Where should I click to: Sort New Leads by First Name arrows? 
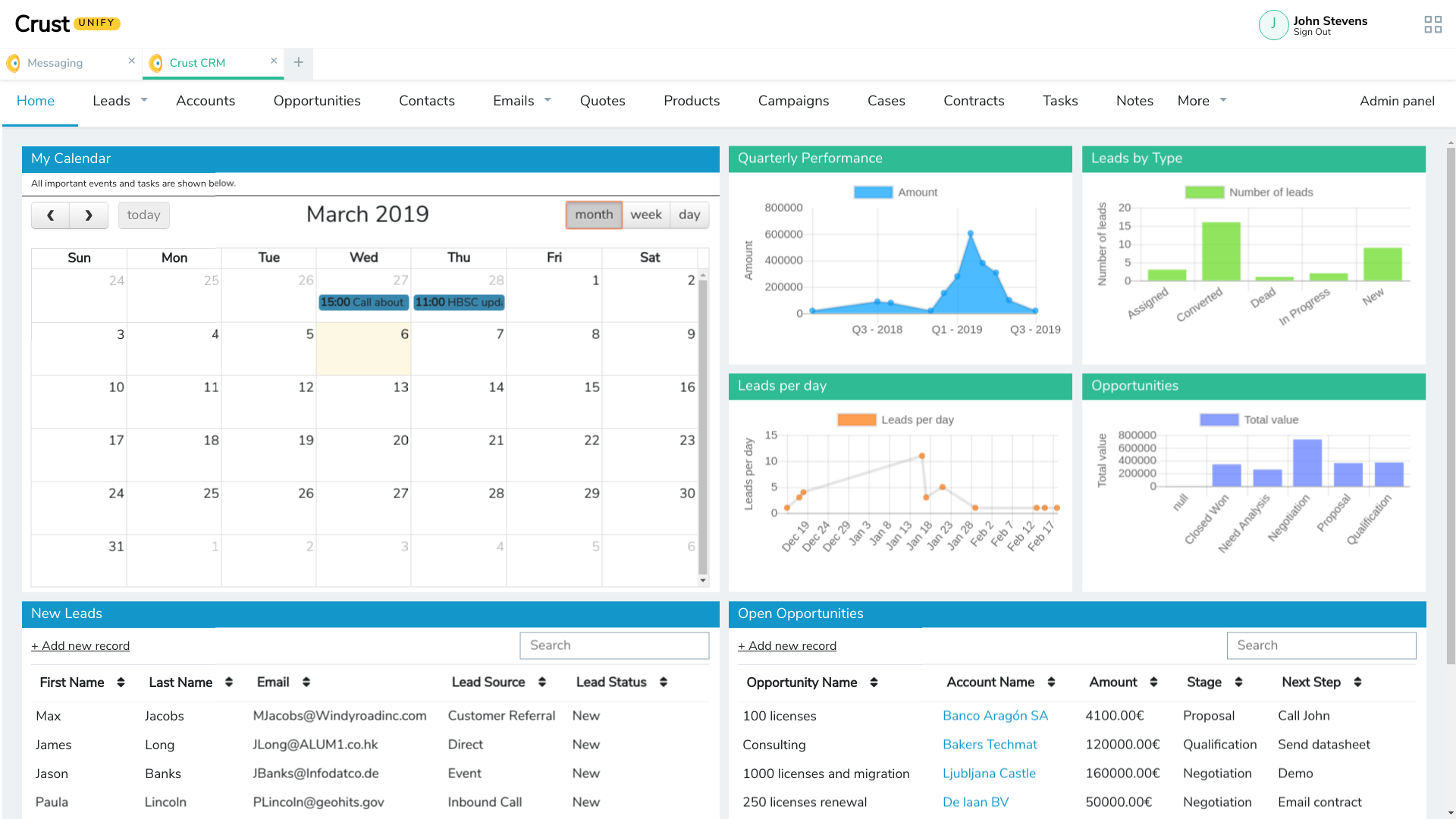[121, 682]
